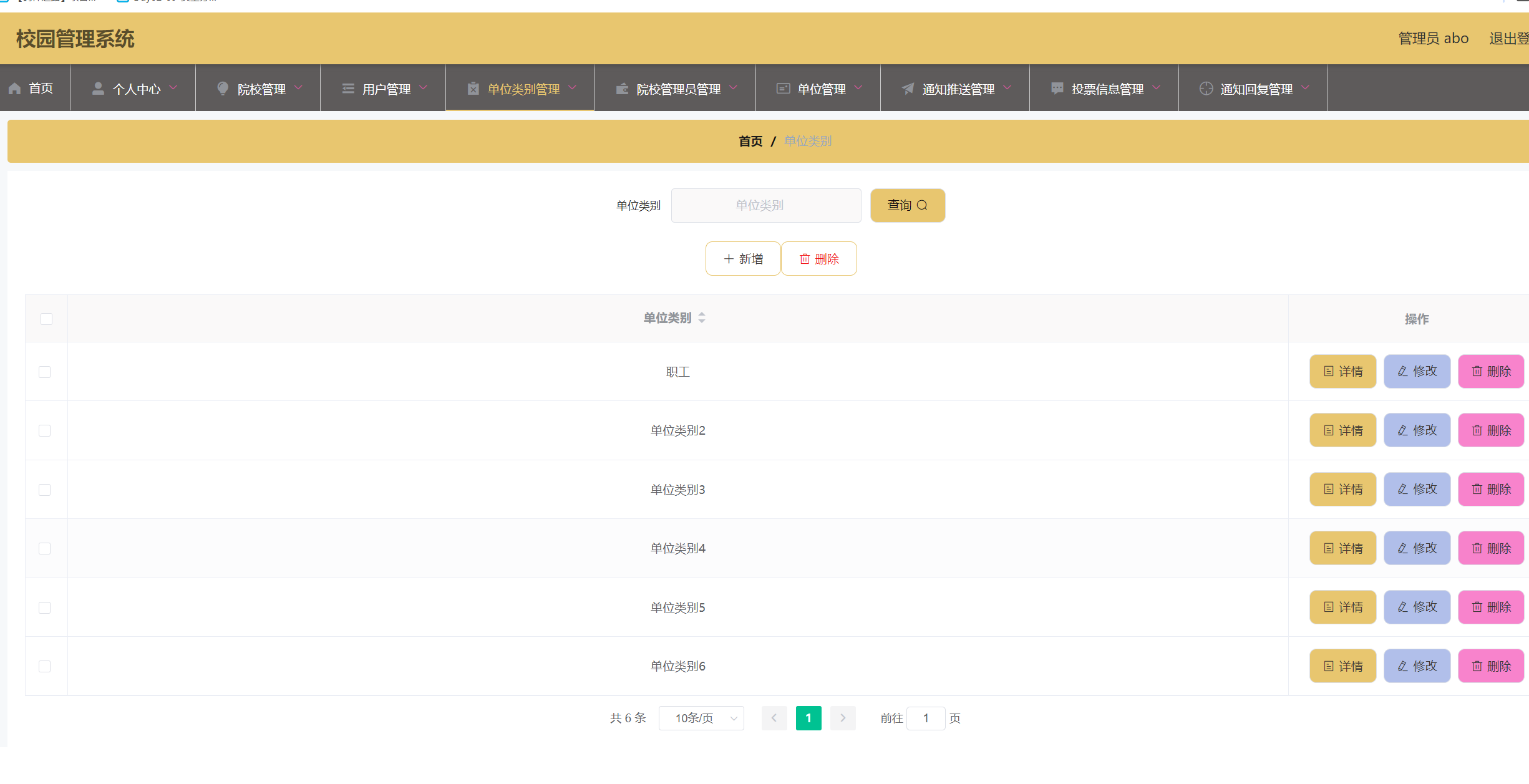Click the sort arrows on 单位类别 column
The width and height of the screenshot is (1529, 784).
(x=702, y=318)
